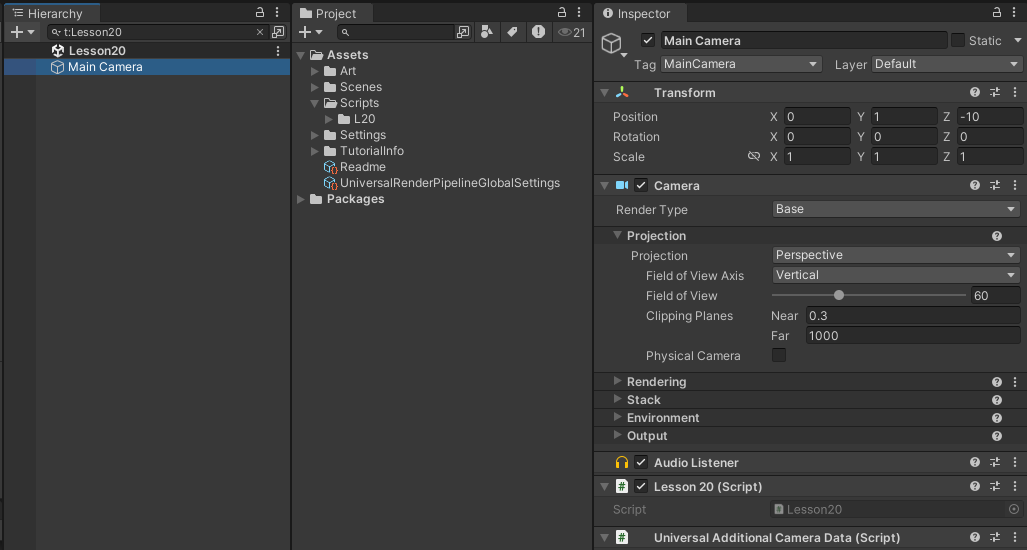Adjust the Field of View slider handle
The height and width of the screenshot is (550, 1027).
tap(839, 296)
